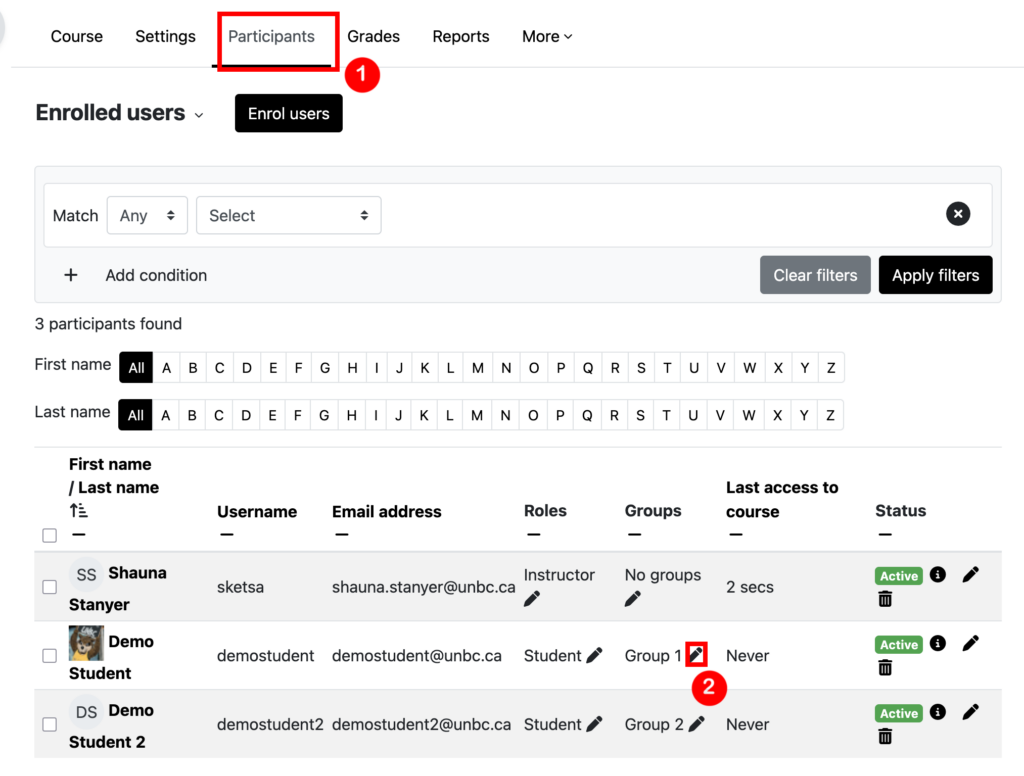Click trash icon for Demo Student 2
The height and width of the screenshot is (776, 1024).
(x=885, y=736)
